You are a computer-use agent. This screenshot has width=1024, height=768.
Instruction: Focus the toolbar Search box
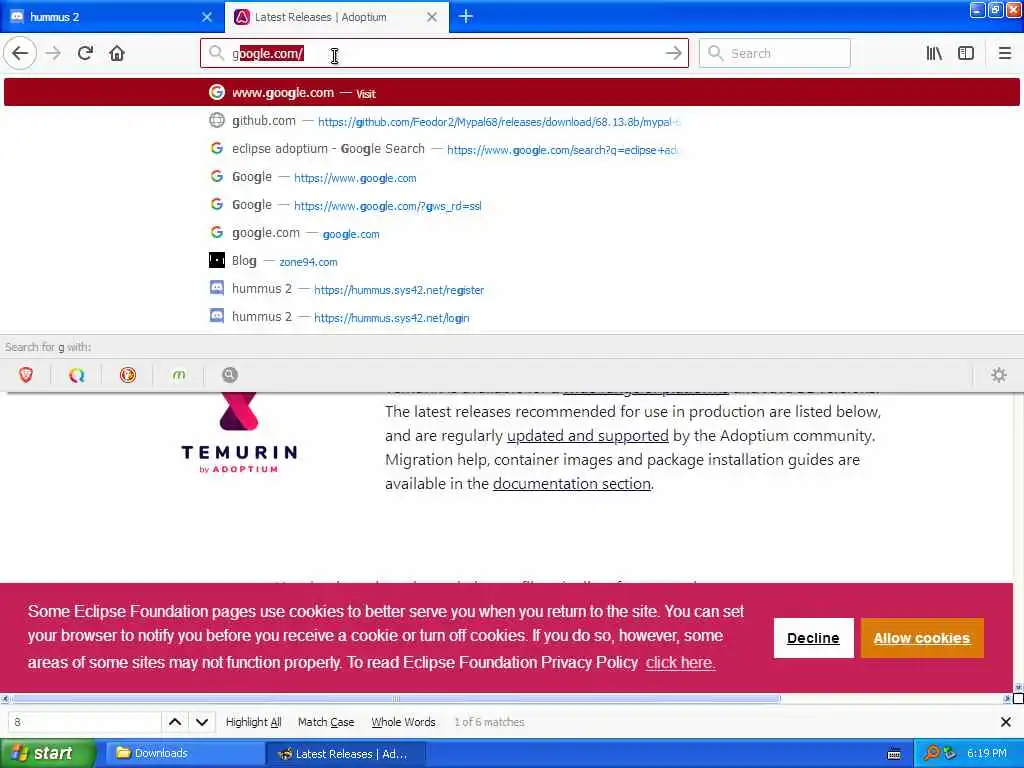775,54
